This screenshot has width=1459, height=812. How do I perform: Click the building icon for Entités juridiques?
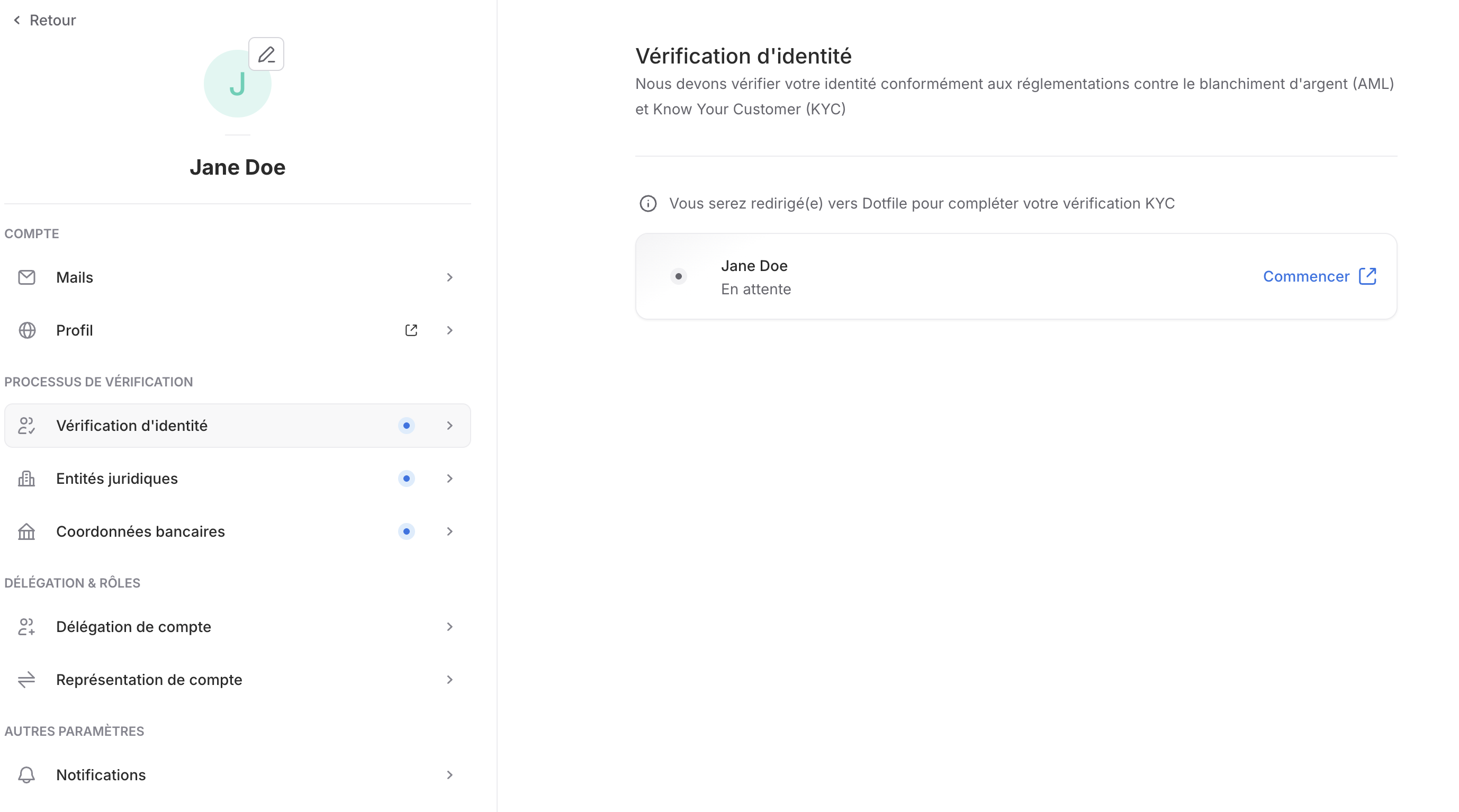click(x=26, y=479)
